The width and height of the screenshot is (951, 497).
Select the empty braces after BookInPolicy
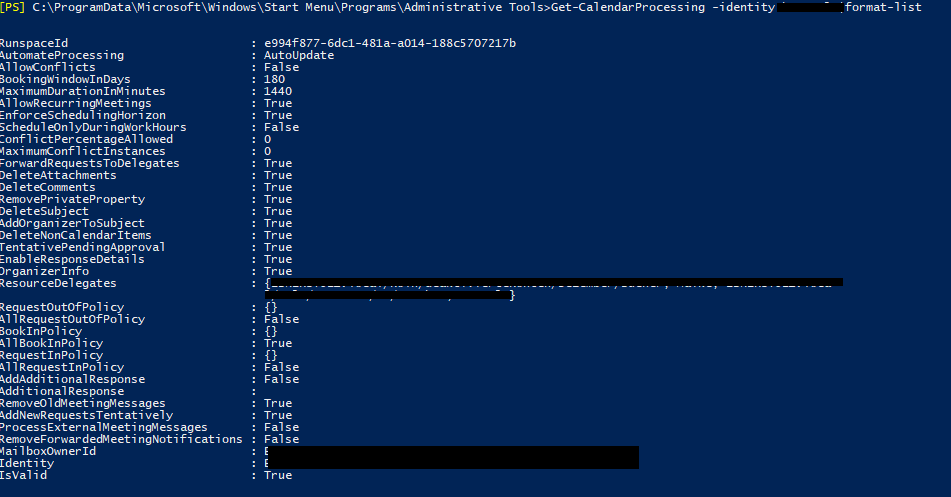click(x=271, y=331)
